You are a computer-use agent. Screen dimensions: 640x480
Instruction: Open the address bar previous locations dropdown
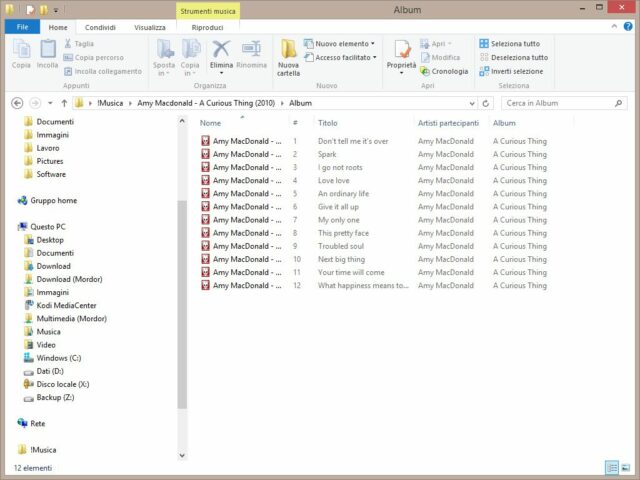(471, 103)
